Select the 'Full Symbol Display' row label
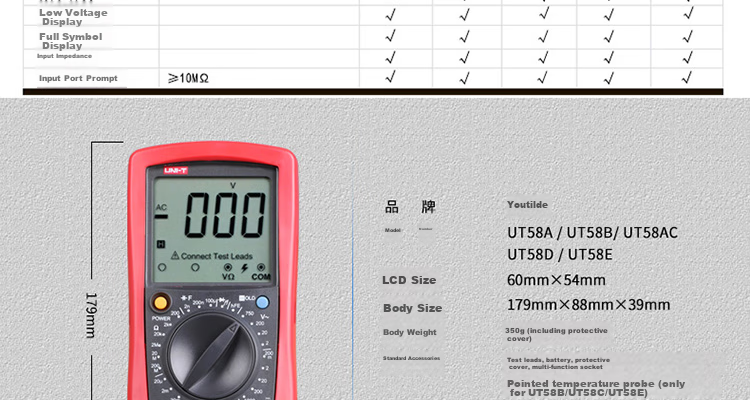The image size is (750, 400). tap(70, 41)
